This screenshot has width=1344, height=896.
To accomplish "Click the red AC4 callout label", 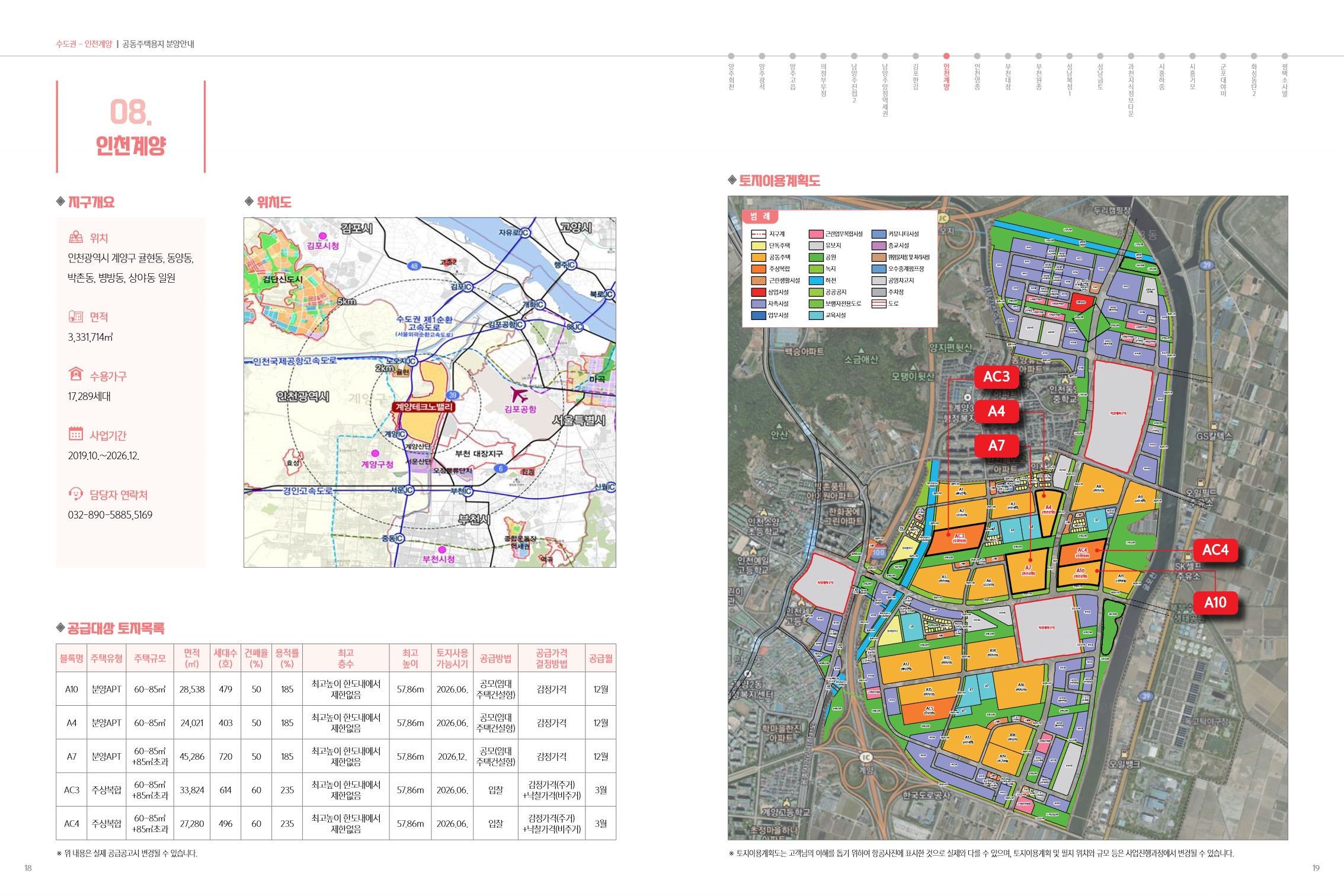I will click(1215, 550).
